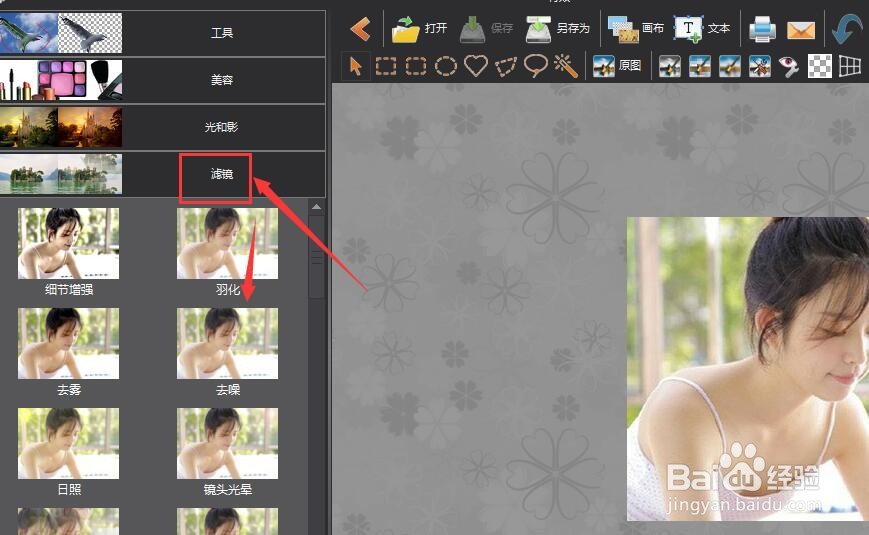Click the blue undo arrow
The width and height of the screenshot is (869, 535).
(847, 29)
